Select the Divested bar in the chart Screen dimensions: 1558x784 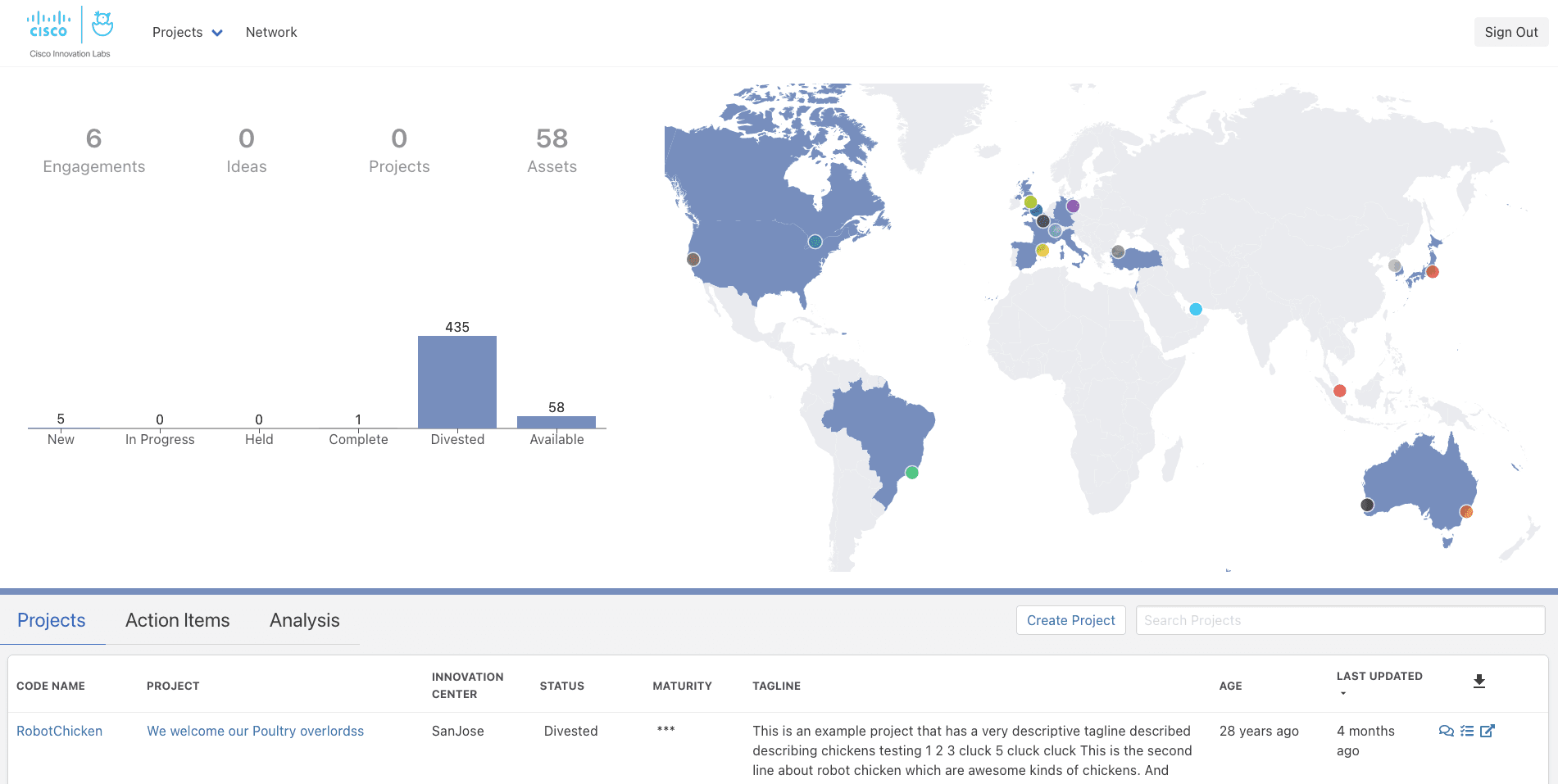point(456,381)
